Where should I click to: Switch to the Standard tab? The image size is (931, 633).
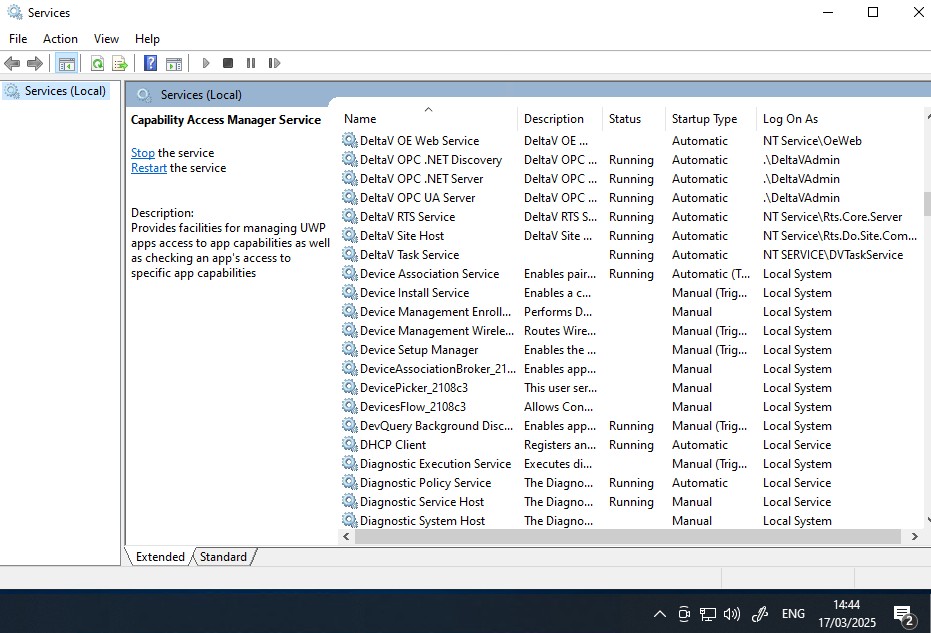coord(223,556)
